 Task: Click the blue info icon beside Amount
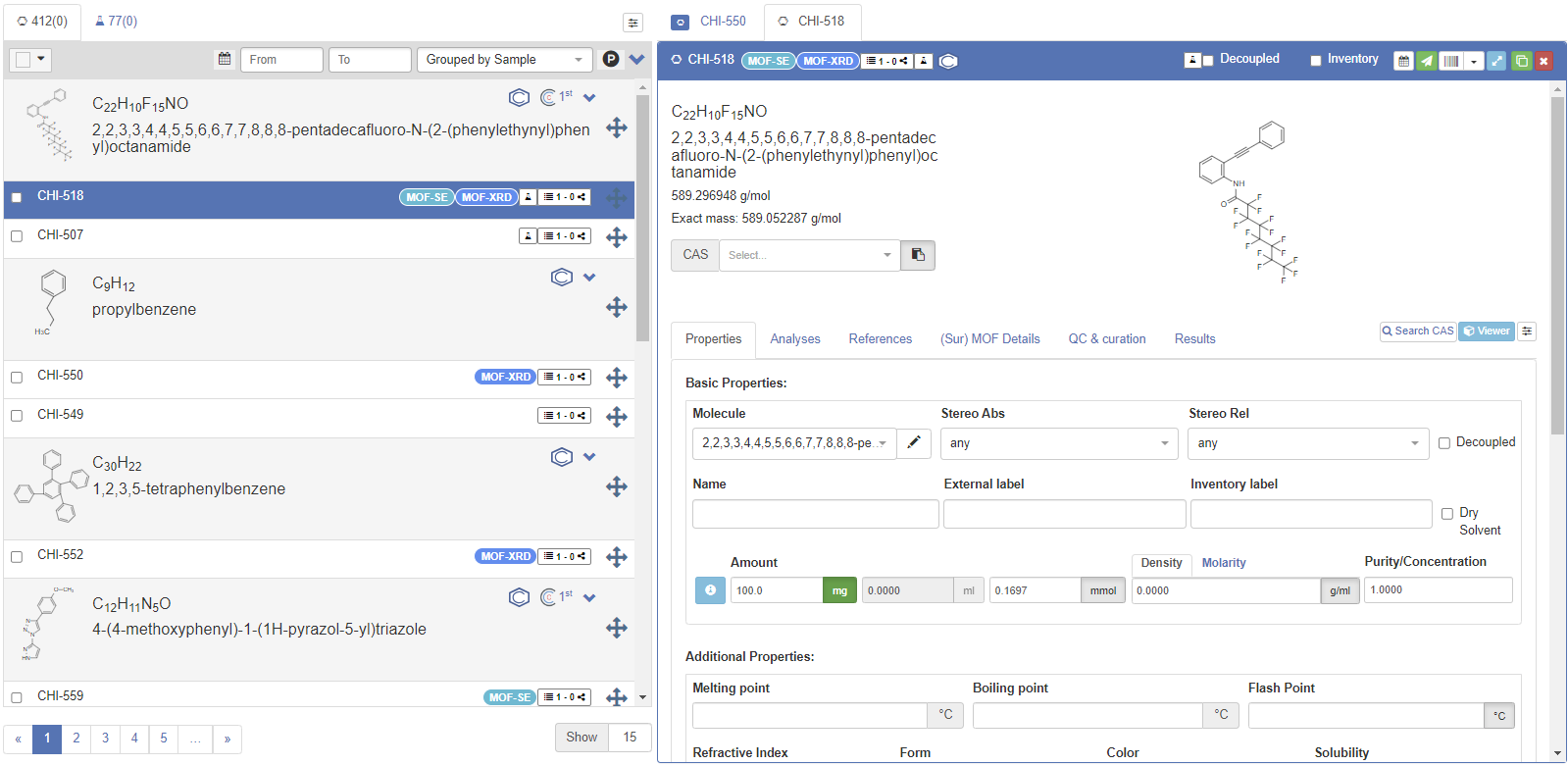pos(710,590)
